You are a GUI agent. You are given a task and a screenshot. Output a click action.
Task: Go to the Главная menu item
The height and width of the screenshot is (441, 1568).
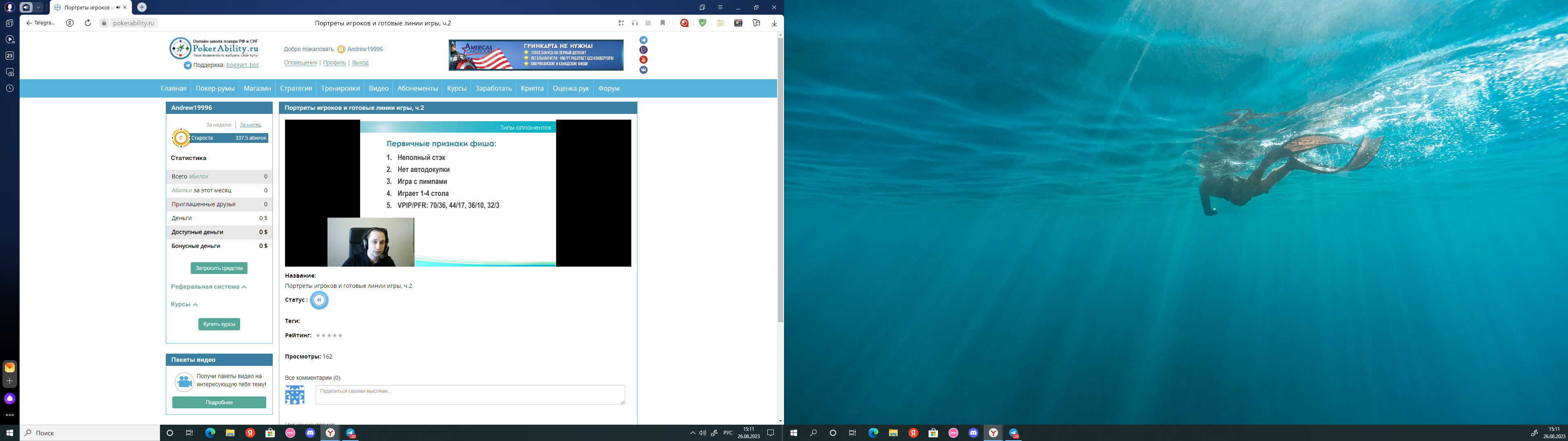(x=174, y=88)
